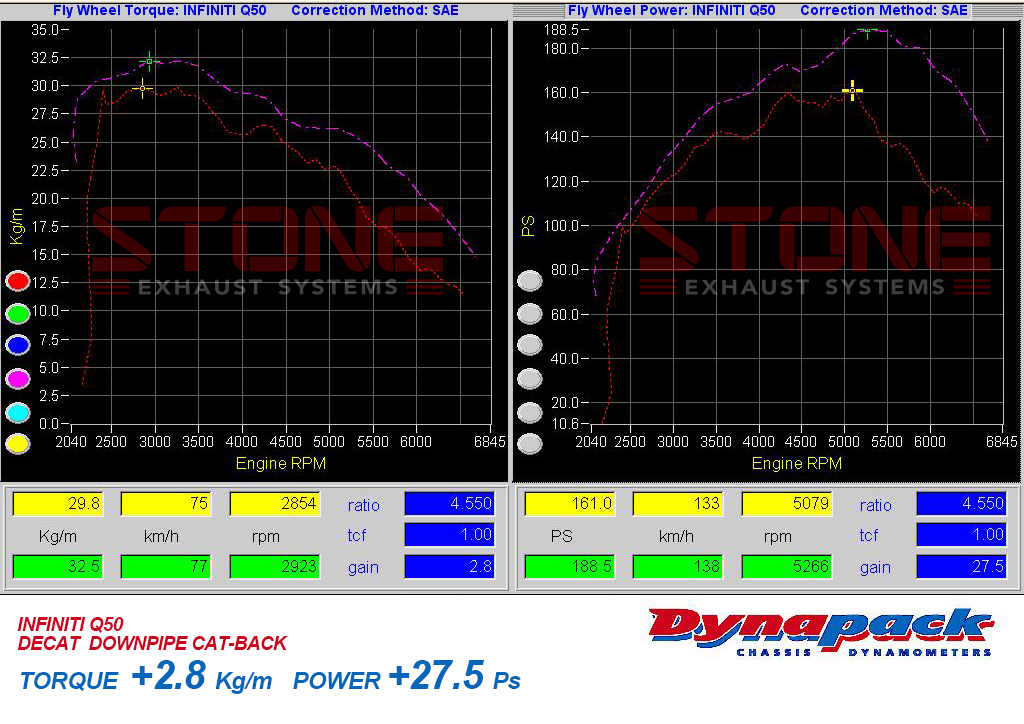Screen dimensions: 1024x724
Task: Click the power panel ratio value 4.550
Action: click(962, 503)
